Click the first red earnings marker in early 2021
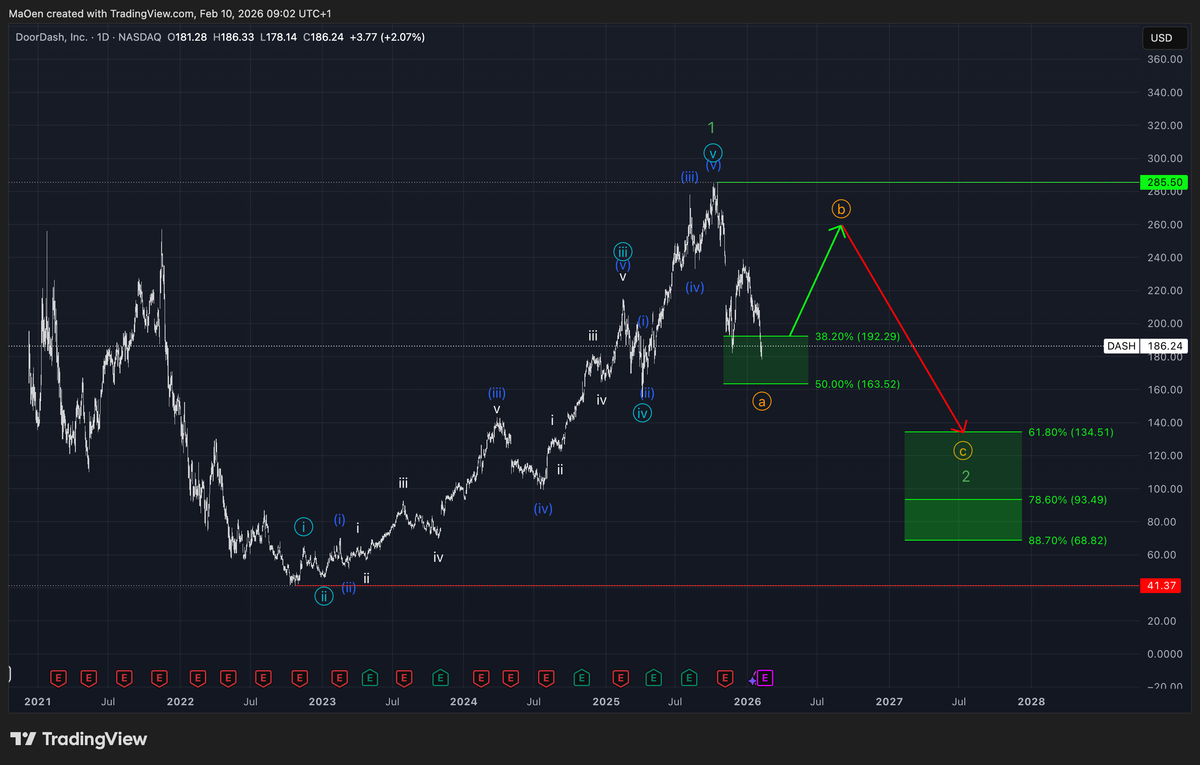1200x765 pixels. point(59,678)
